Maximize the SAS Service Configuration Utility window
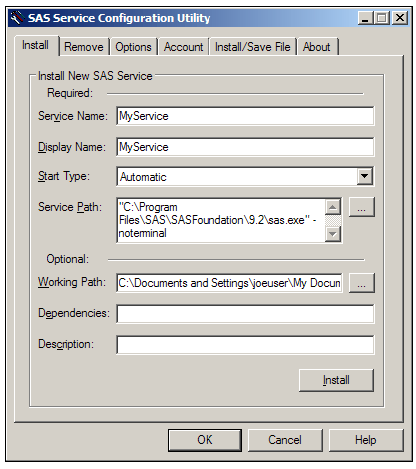Image resolution: width=416 pixels, height=469 pixels. (x=382, y=18)
